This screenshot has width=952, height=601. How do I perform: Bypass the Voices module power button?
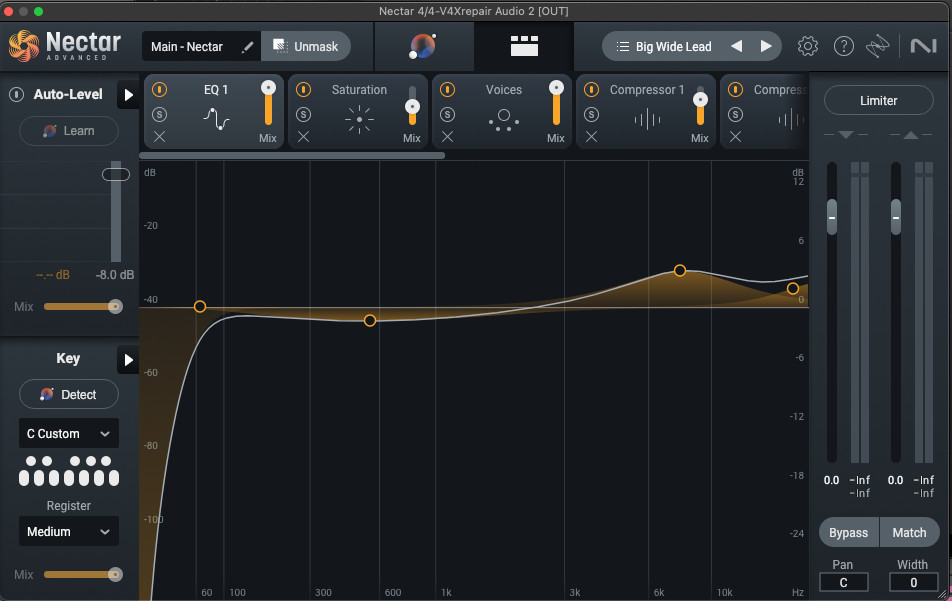(447, 90)
